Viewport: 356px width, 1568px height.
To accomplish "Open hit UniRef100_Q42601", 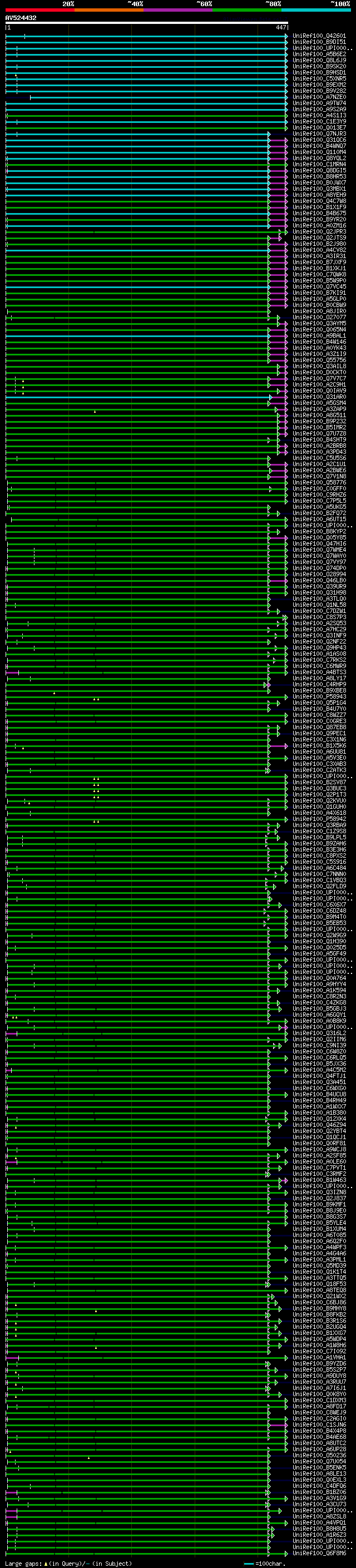I will click(x=319, y=36).
